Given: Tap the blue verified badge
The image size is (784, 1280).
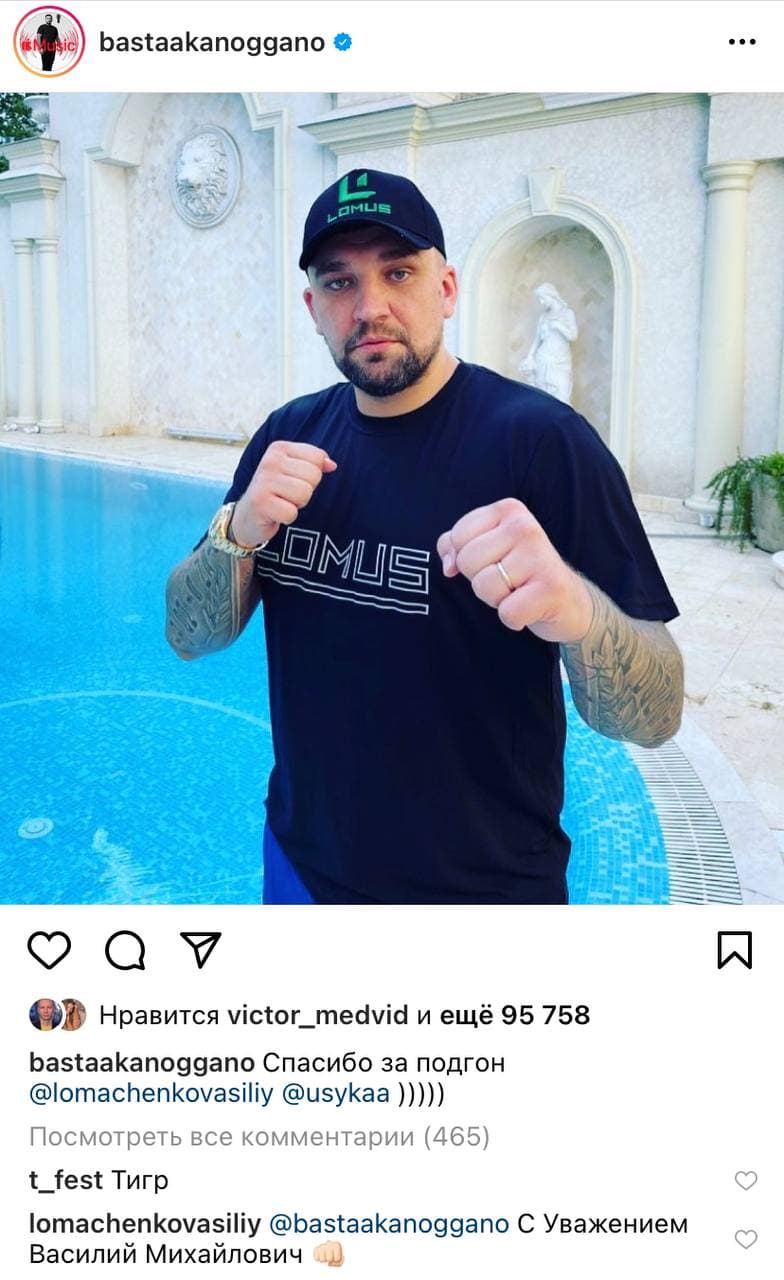Looking at the screenshot, I should coord(343,42).
